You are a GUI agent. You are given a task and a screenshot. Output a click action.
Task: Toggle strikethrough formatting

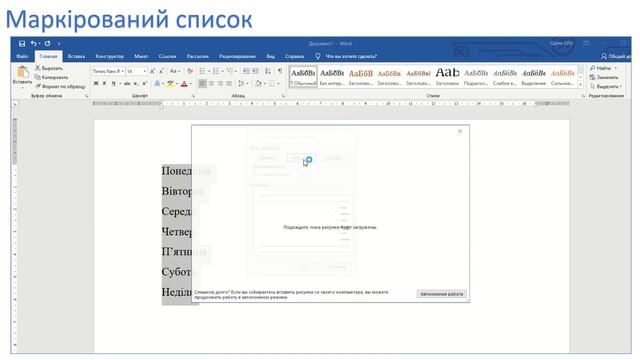click(127, 84)
